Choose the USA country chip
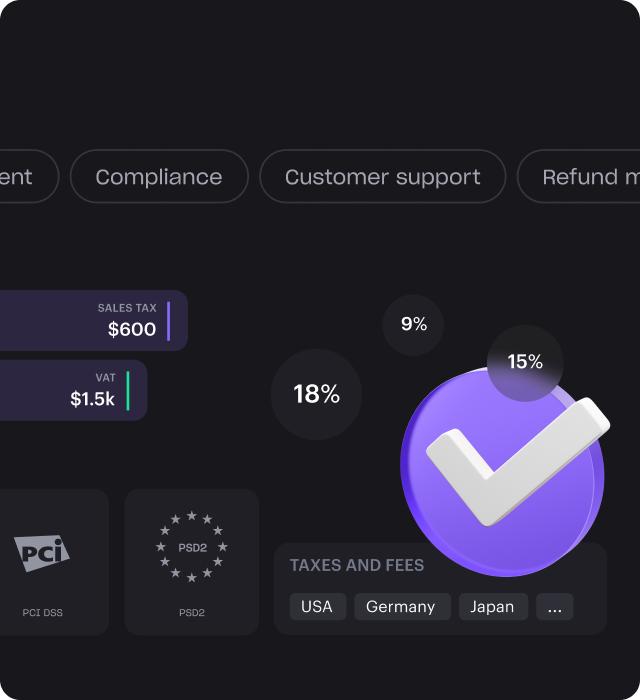Viewport: 640px width, 700px height. click(317, 606)
